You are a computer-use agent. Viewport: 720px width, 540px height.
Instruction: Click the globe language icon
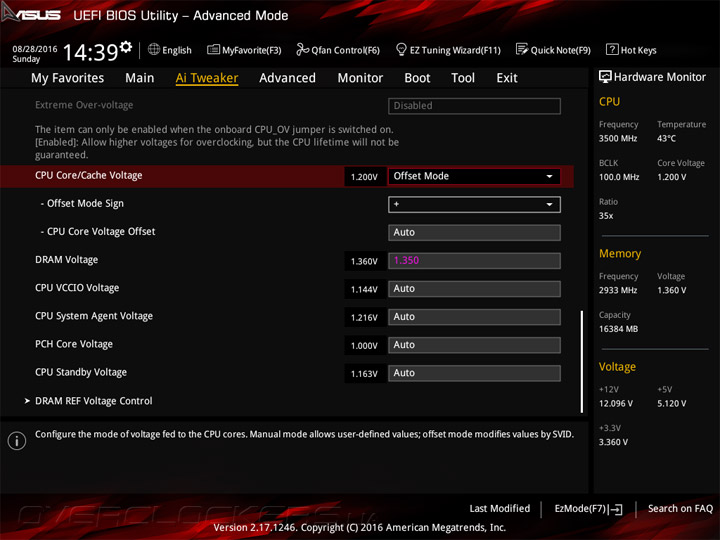coord(154,49)
